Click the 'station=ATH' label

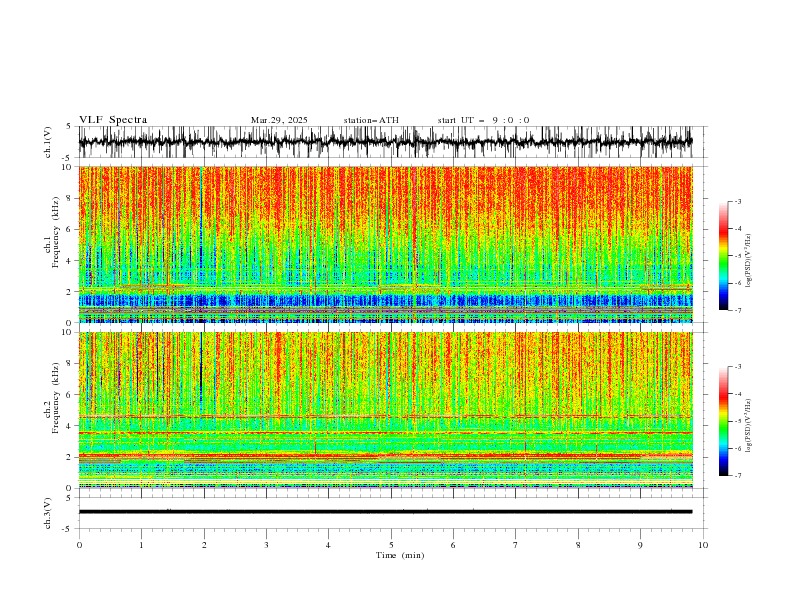pos(371,120)
